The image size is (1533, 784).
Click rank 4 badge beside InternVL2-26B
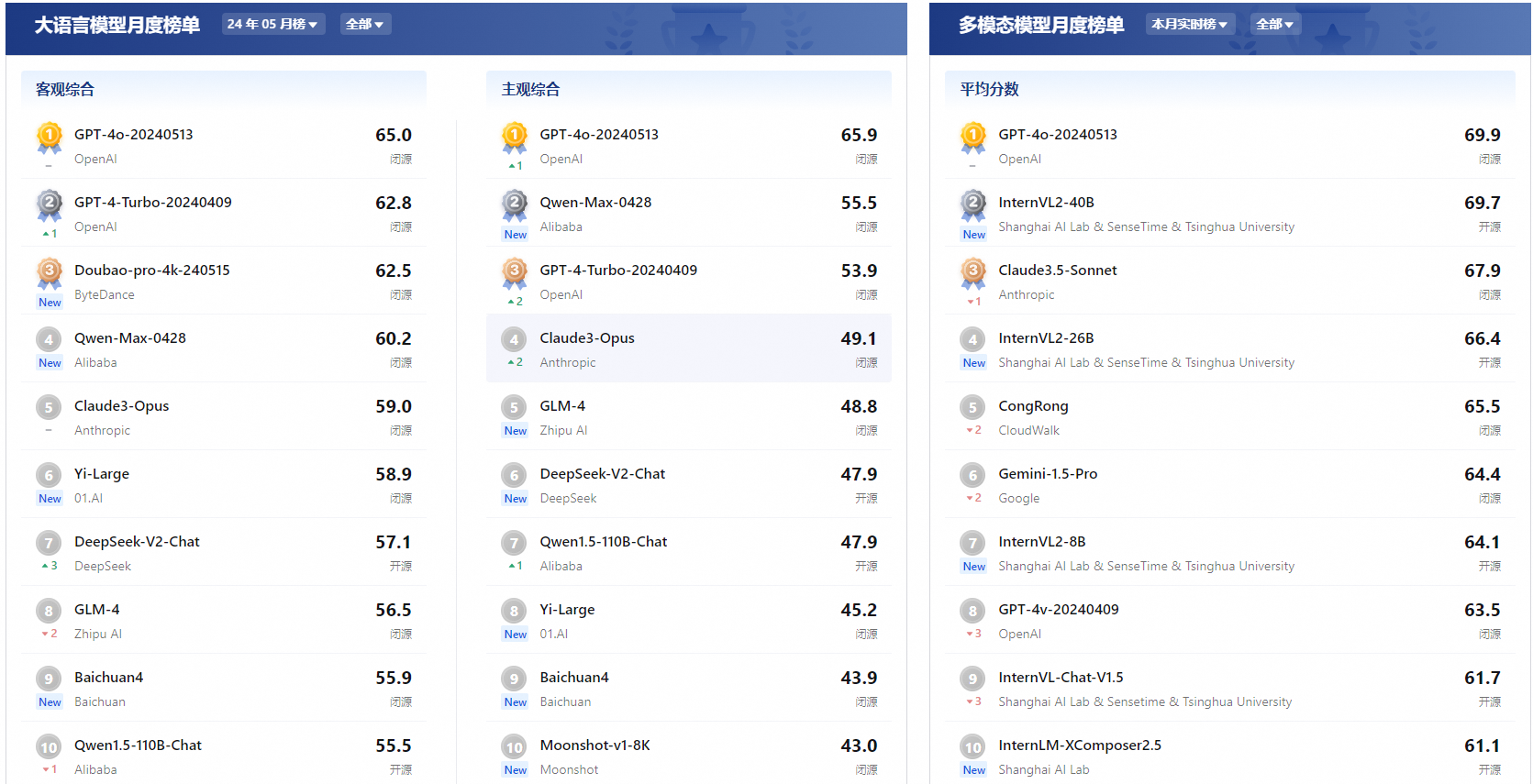tap(972, 339)
